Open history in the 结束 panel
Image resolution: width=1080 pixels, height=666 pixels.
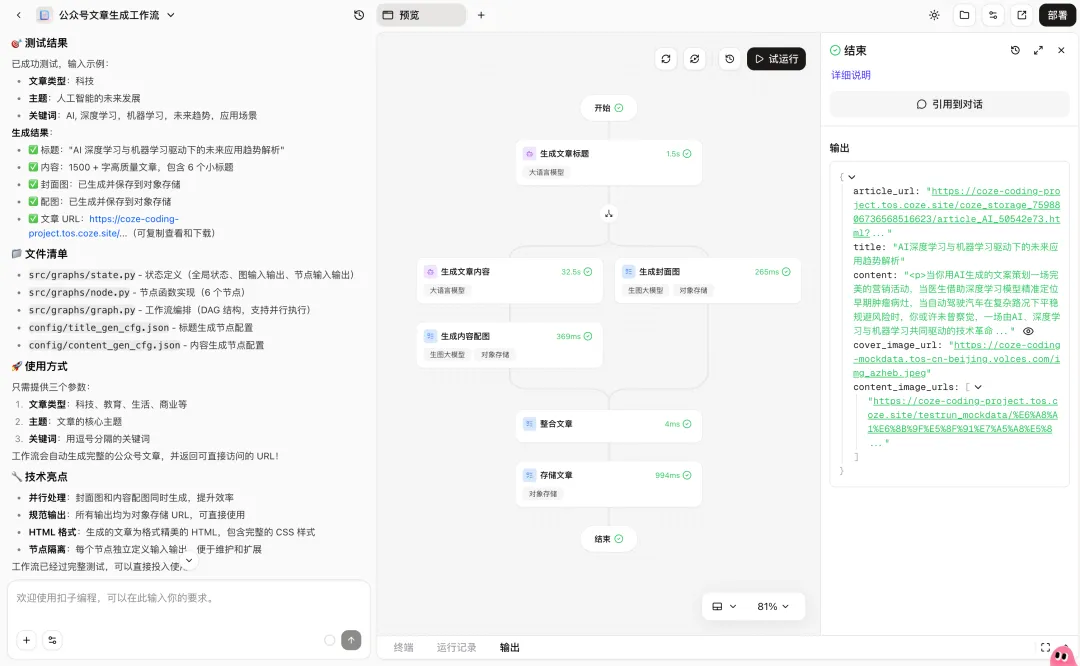pos(1015,50)
